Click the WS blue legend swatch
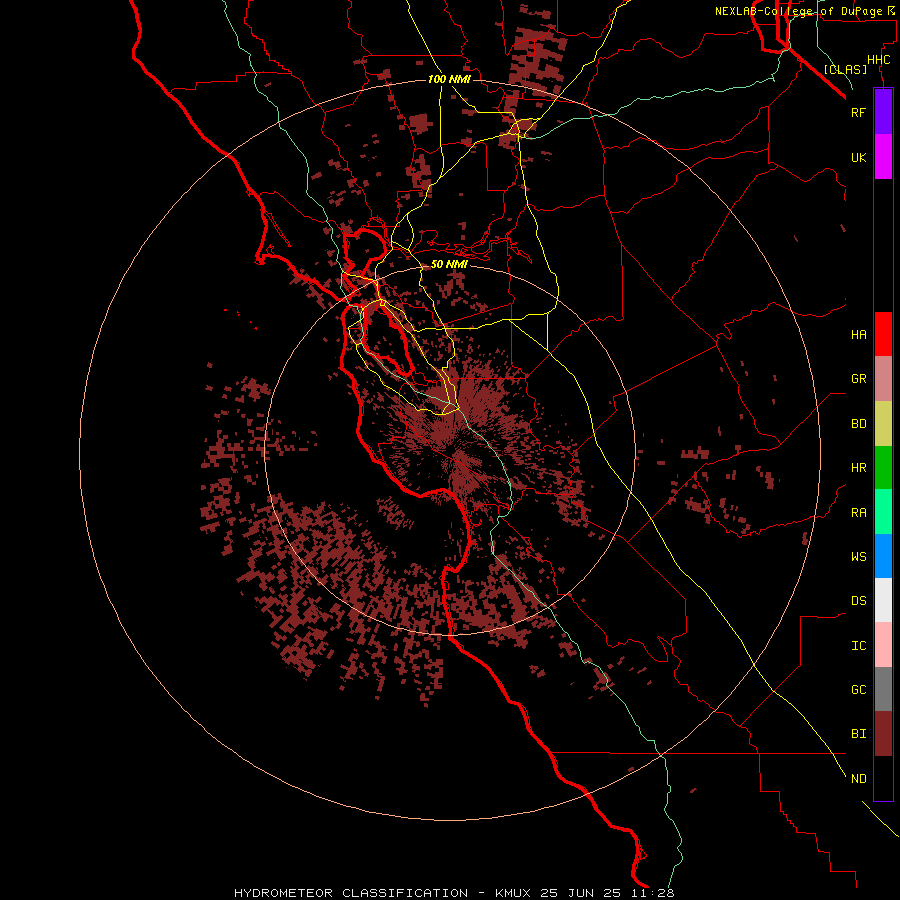The height and width of the screenshot is (900, 900). [883, 556]
